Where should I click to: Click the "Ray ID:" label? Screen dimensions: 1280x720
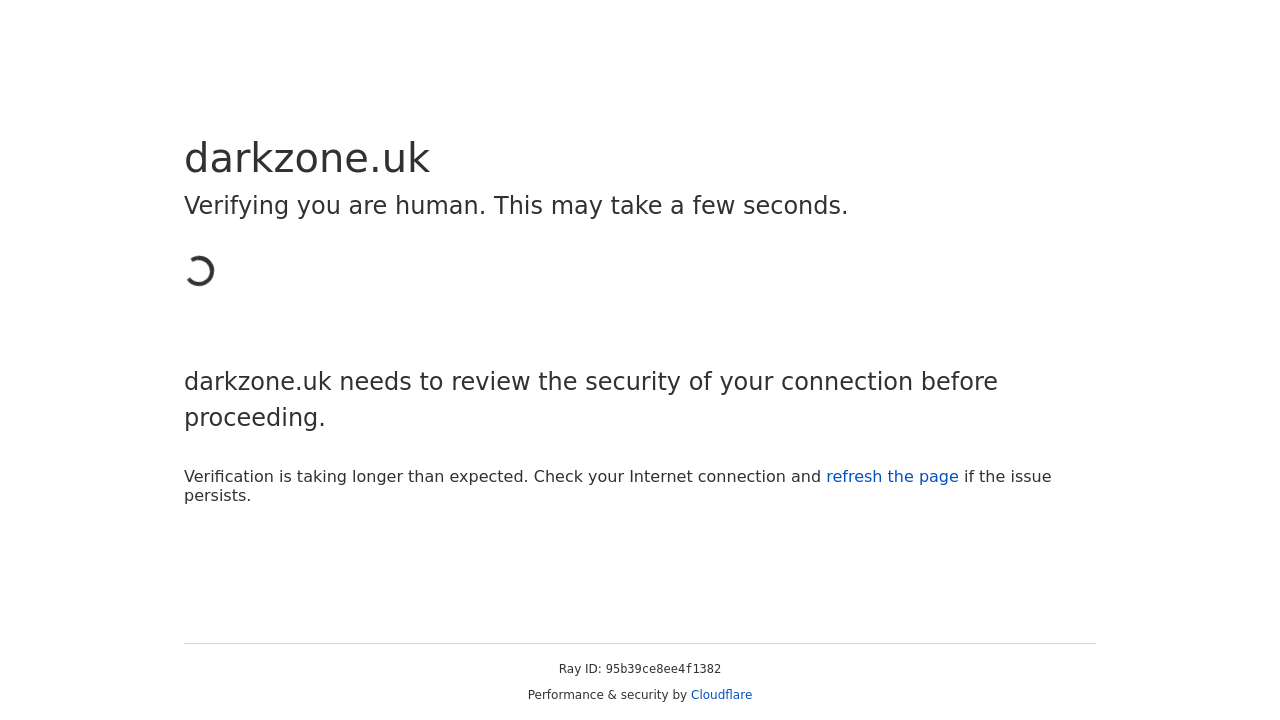[x=580, y=670]
